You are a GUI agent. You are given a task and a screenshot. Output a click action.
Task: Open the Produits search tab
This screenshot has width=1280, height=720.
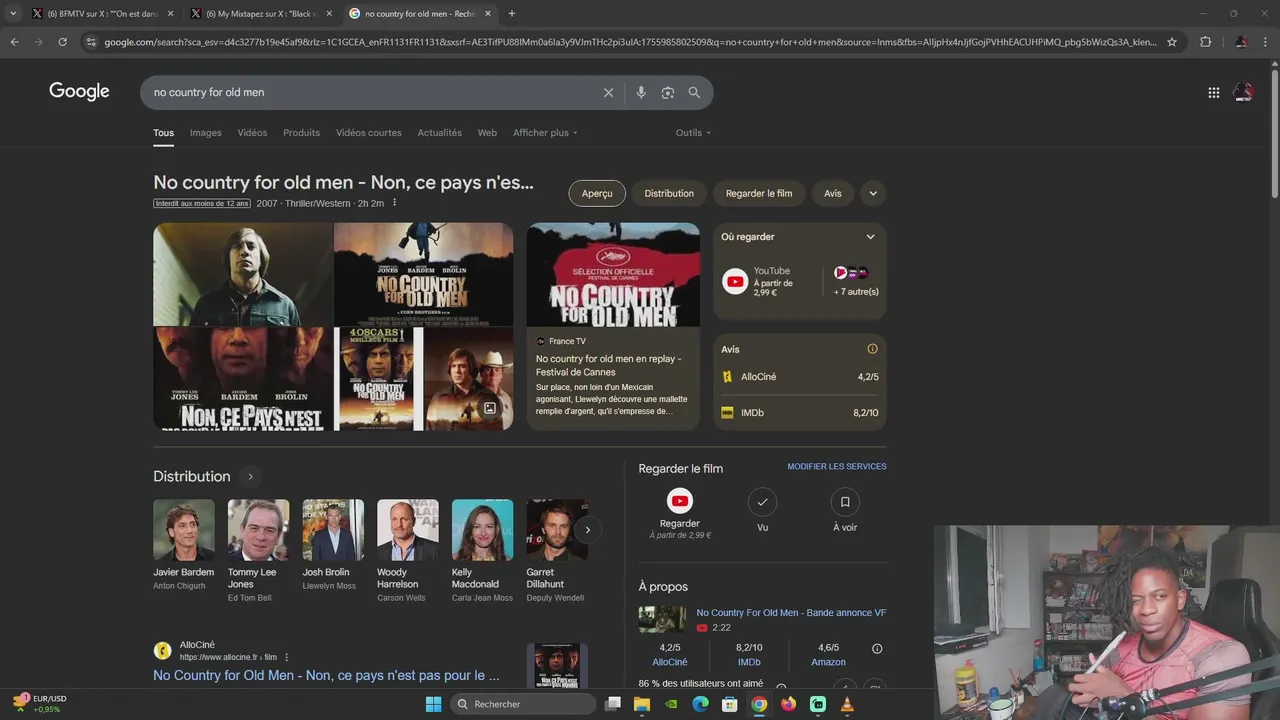(301, 133)
